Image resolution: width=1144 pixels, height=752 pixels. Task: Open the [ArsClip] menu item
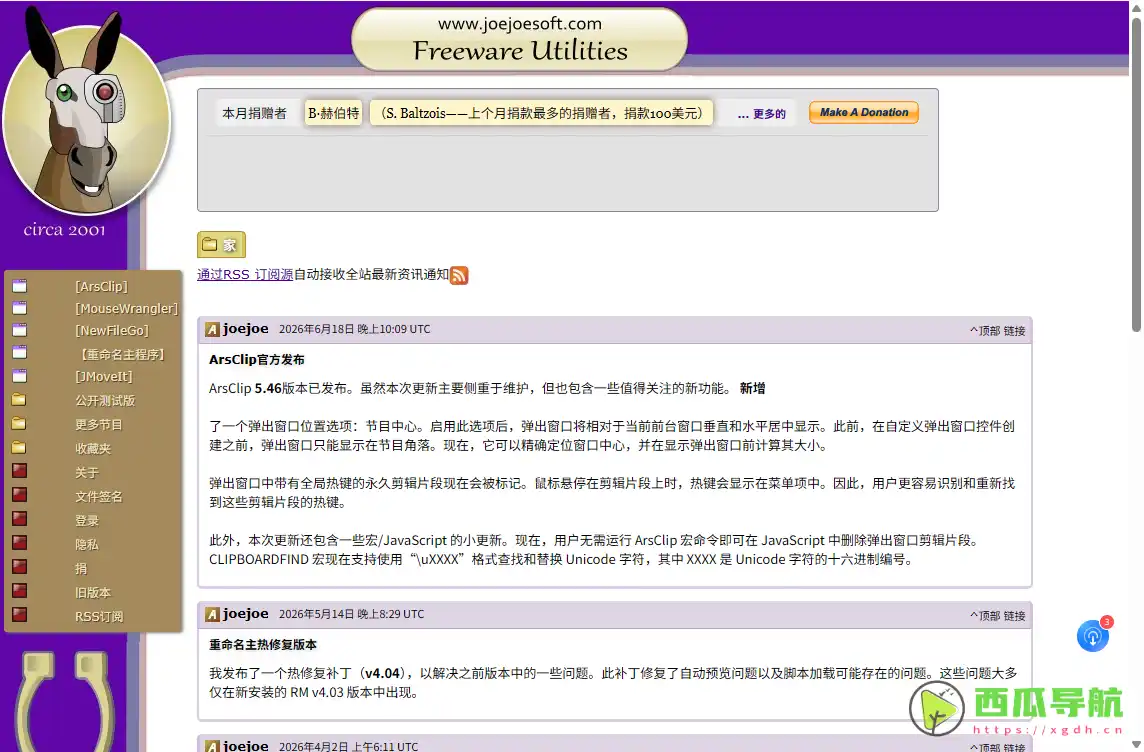point(101,286)
